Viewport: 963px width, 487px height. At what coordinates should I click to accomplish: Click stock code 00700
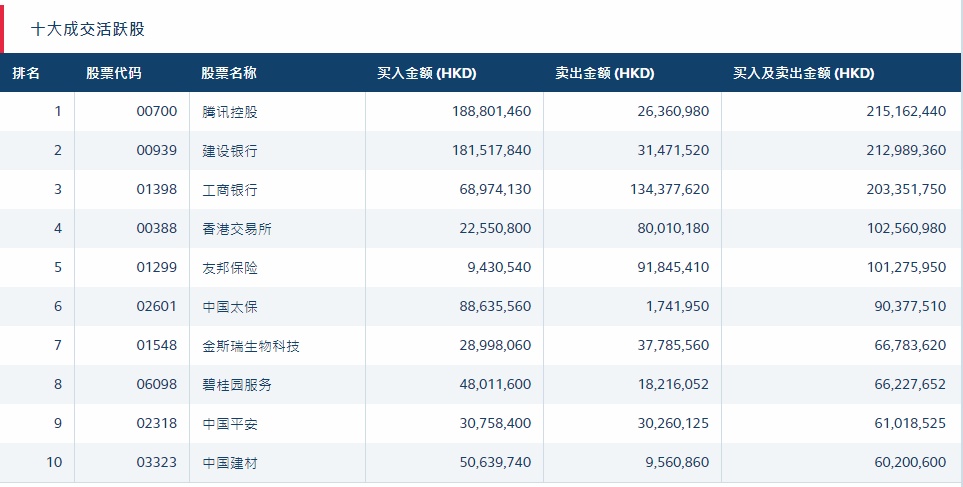click(156, 112)
